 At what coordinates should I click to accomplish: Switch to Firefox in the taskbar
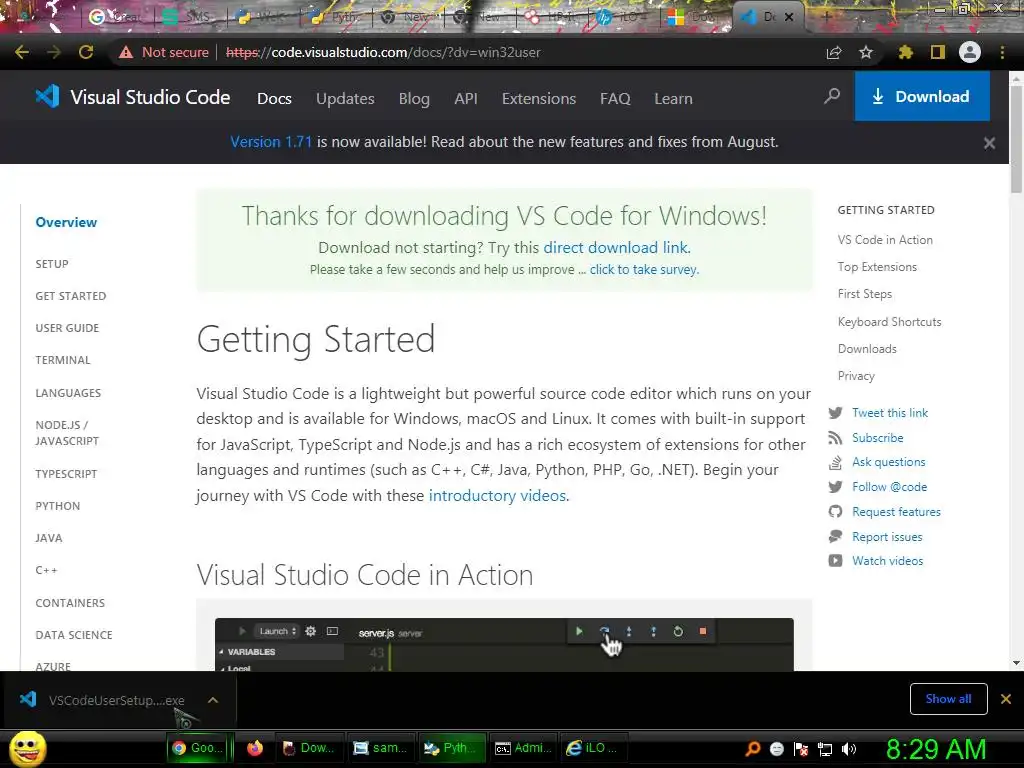click(x=255, y=748)
